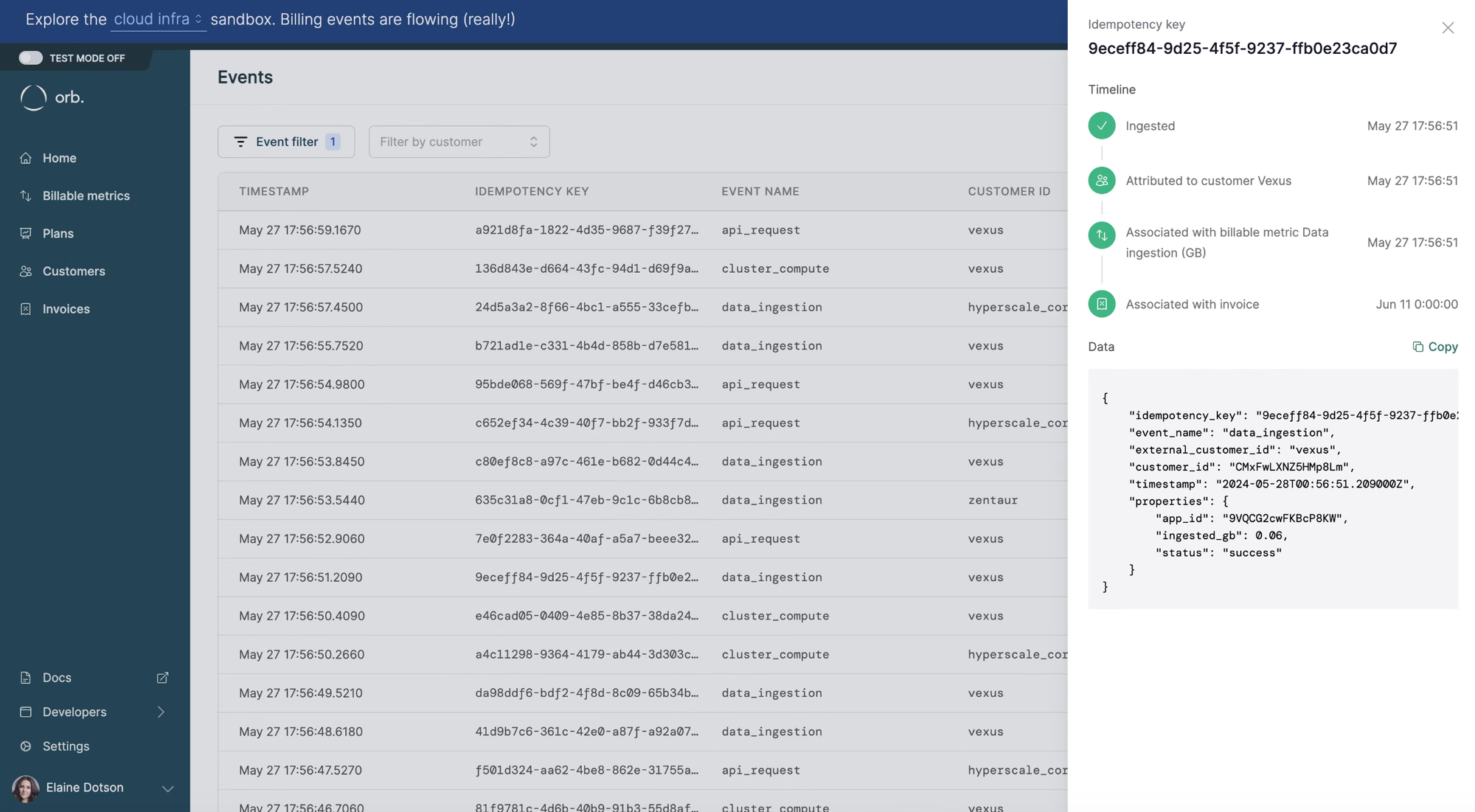
Task: Open the Home icon in sidebar
Action: coord(25,158)
